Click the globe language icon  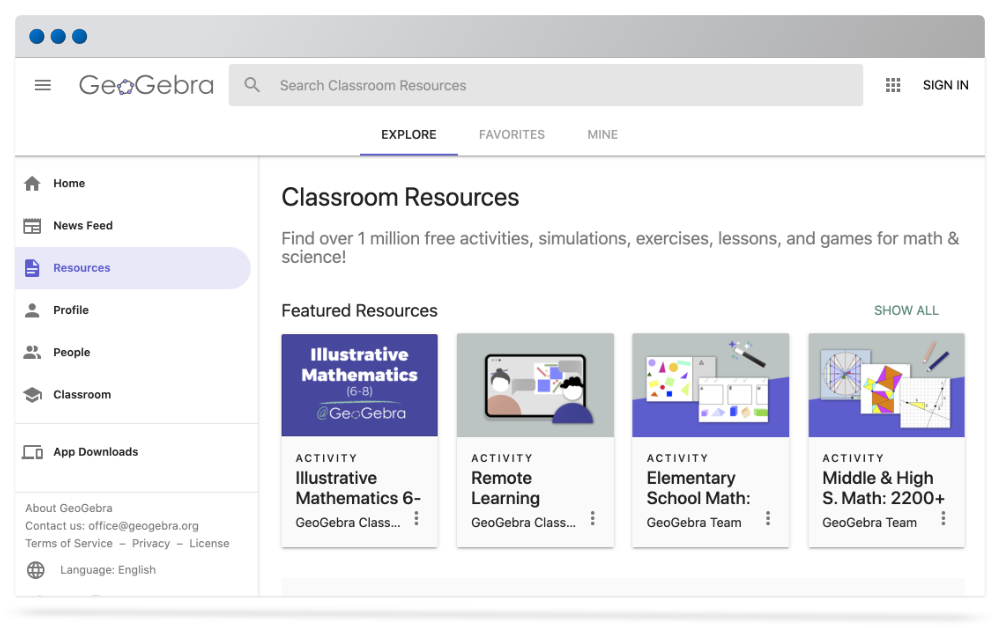pos(36,570)
